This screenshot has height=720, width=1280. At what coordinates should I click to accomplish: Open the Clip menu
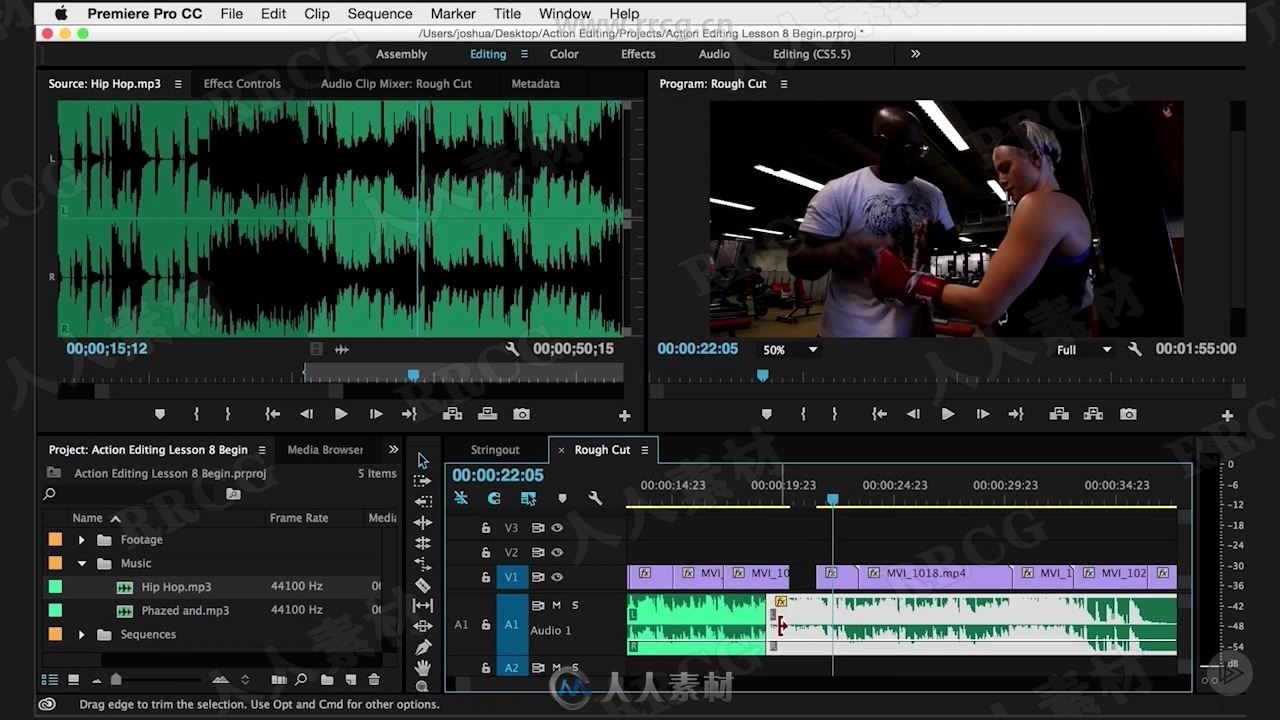click(317, 14)
